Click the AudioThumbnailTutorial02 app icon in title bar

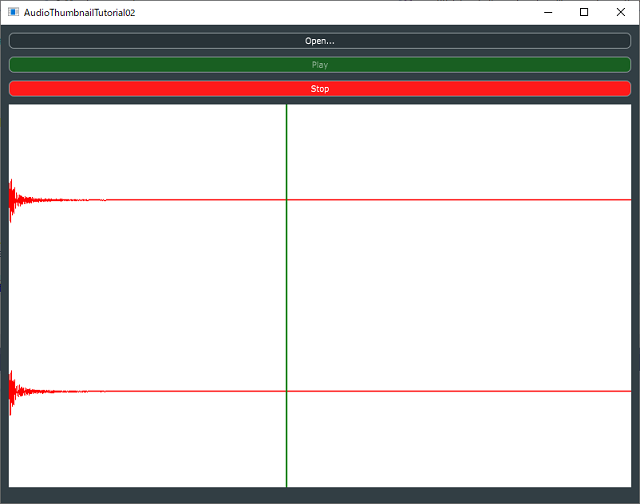[x=13, y=12]
